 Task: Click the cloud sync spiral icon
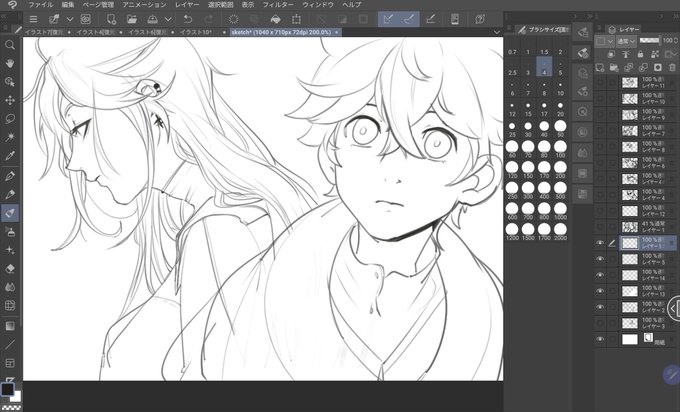click(86, 19)
